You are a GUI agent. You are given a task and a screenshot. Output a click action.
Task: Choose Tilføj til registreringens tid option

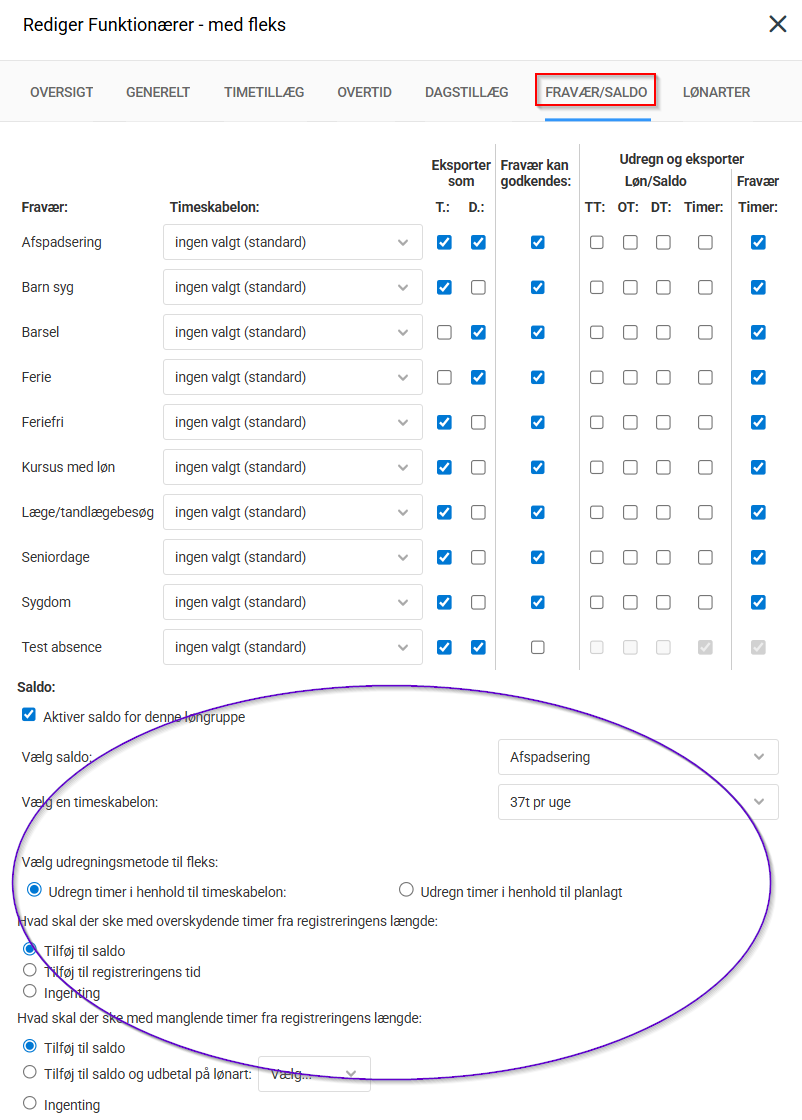(x=30, y=971)
